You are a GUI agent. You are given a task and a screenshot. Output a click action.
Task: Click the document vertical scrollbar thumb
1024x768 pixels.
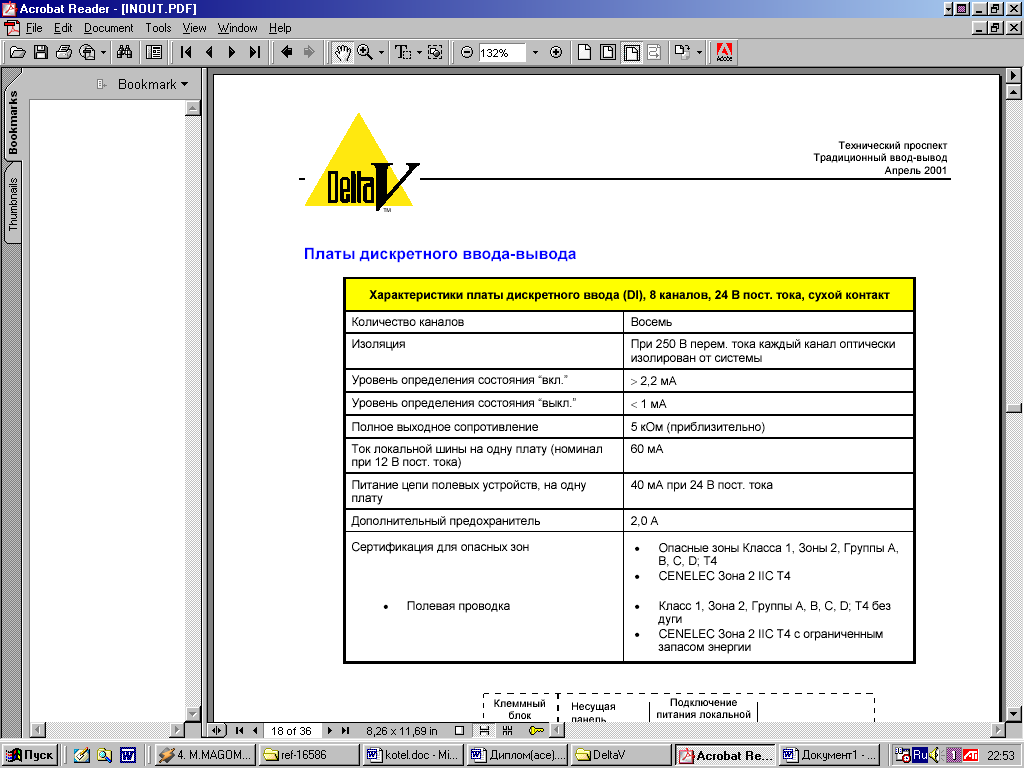pyautogui.click(x=1014, y=408)
